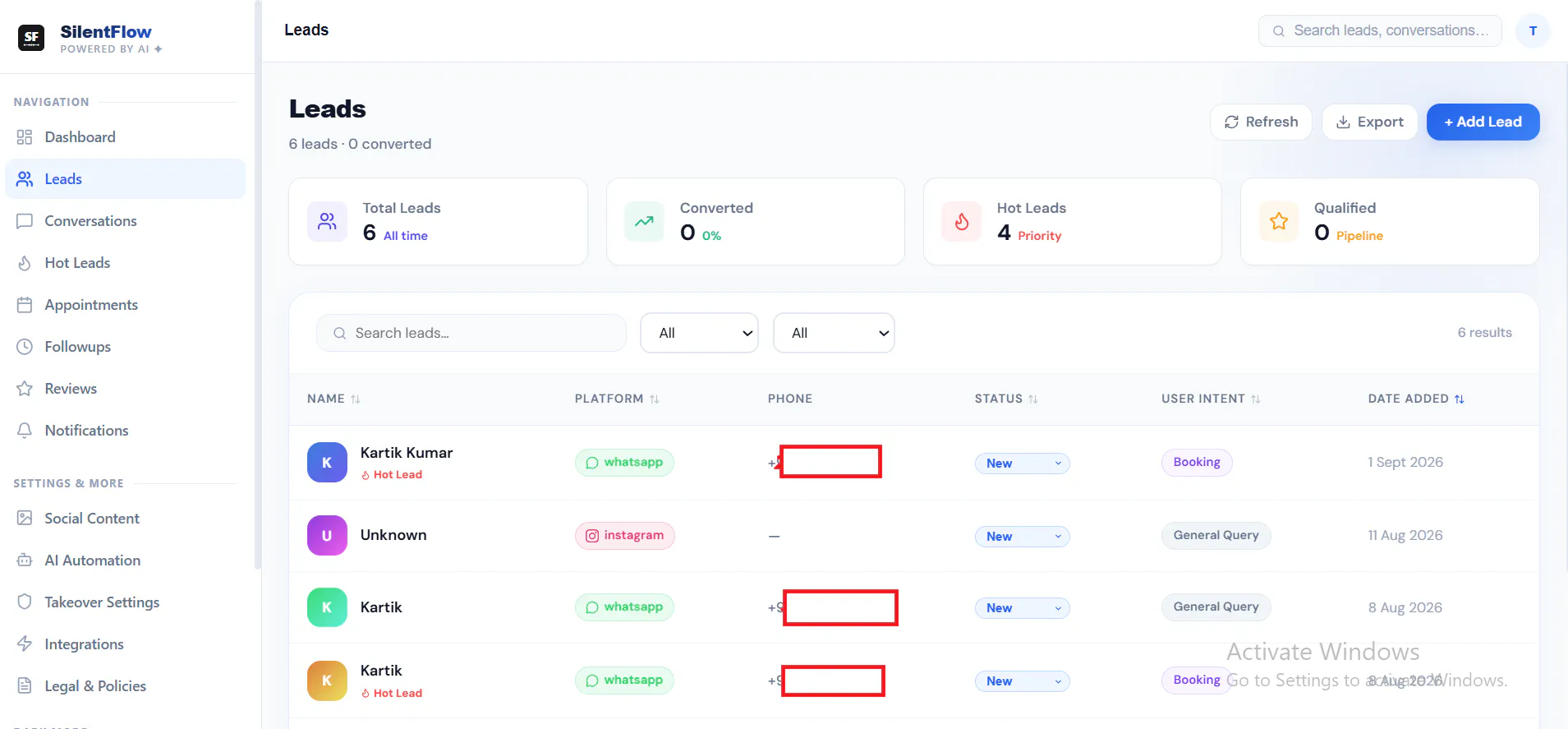
Task: Export leads data
Action: (x=1369, y=122)
